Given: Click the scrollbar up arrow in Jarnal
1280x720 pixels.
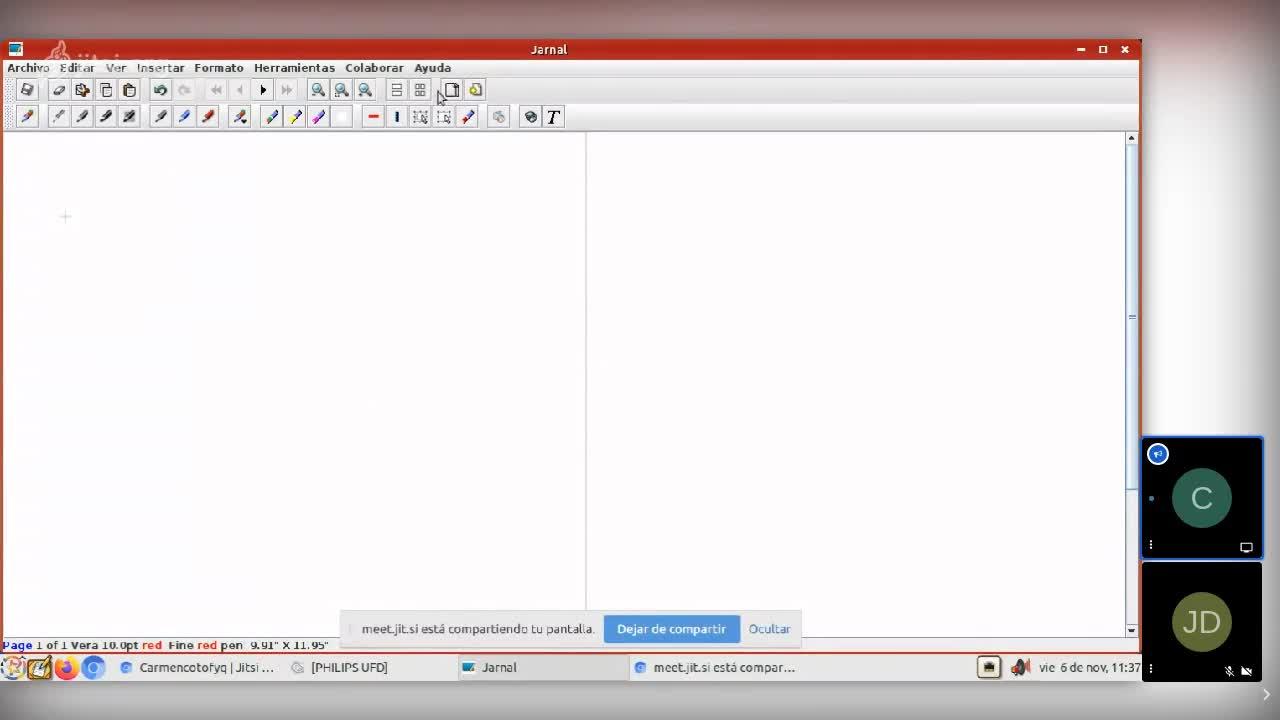Looking at the screenshot, I should click(x=1132, y=138).
